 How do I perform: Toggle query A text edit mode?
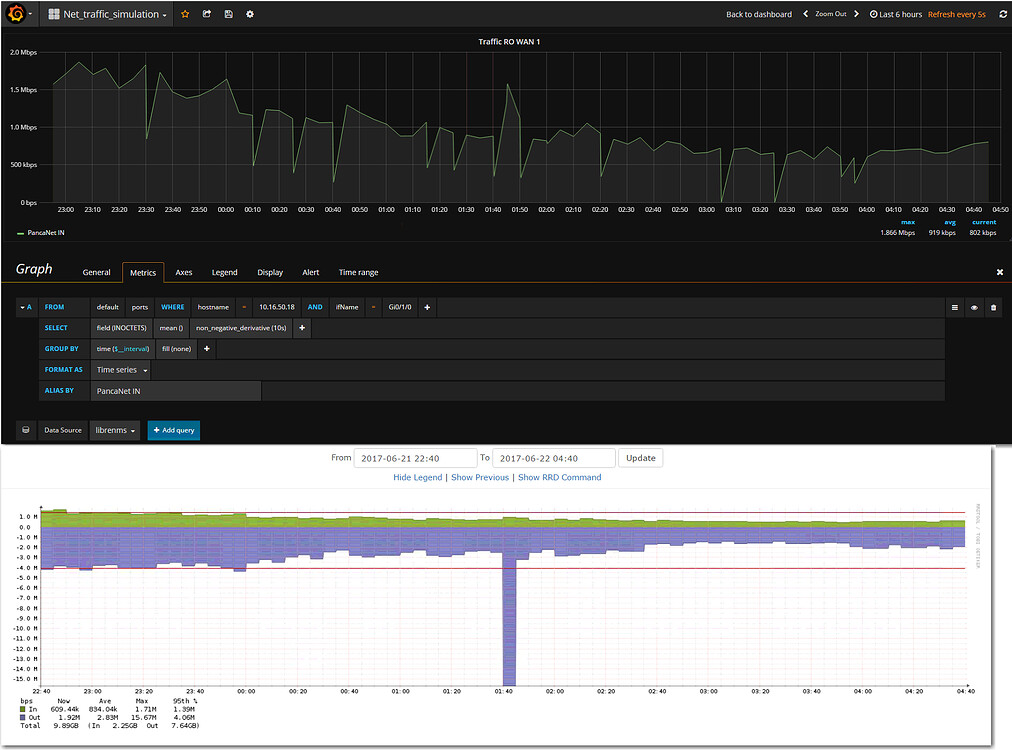pos(953,307)
